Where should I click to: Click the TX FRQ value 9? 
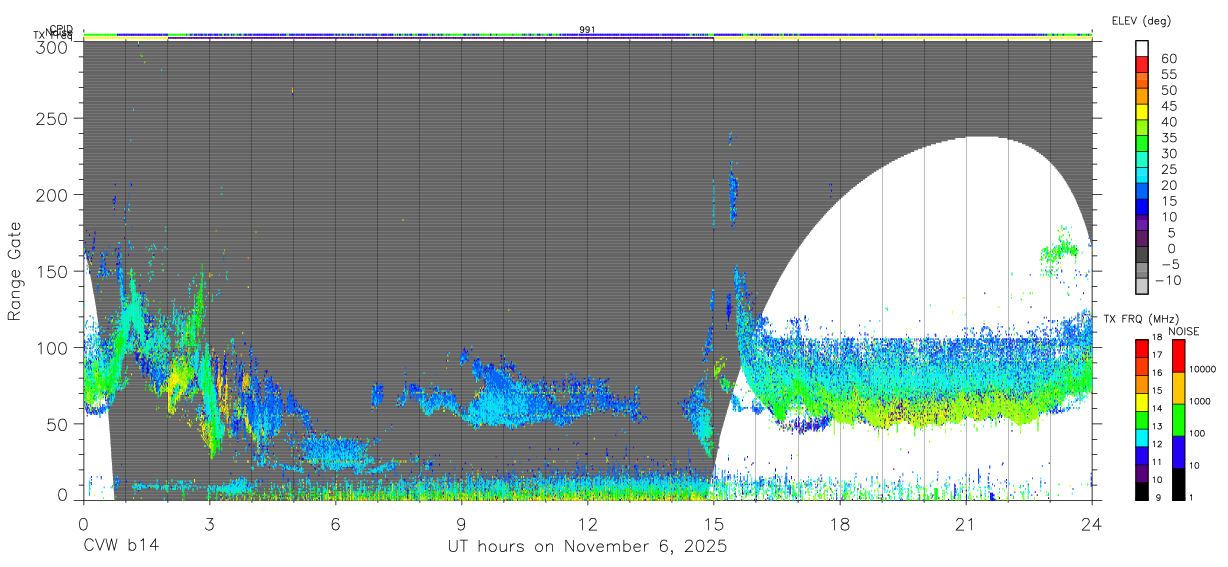click(1159, 497)
